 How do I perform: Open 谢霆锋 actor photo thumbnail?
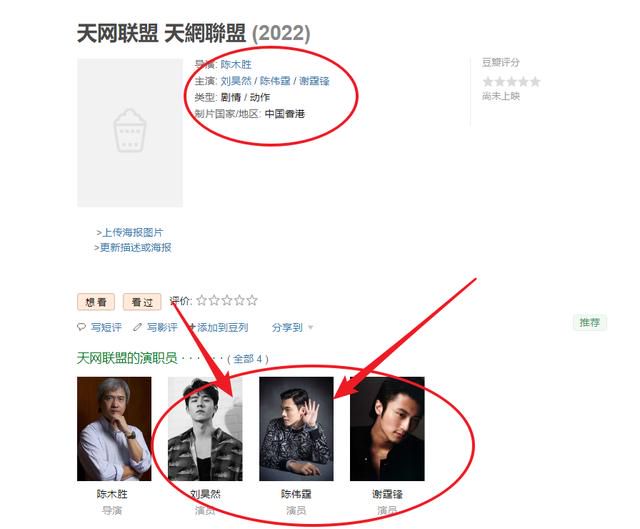click(x=387, y=429)
